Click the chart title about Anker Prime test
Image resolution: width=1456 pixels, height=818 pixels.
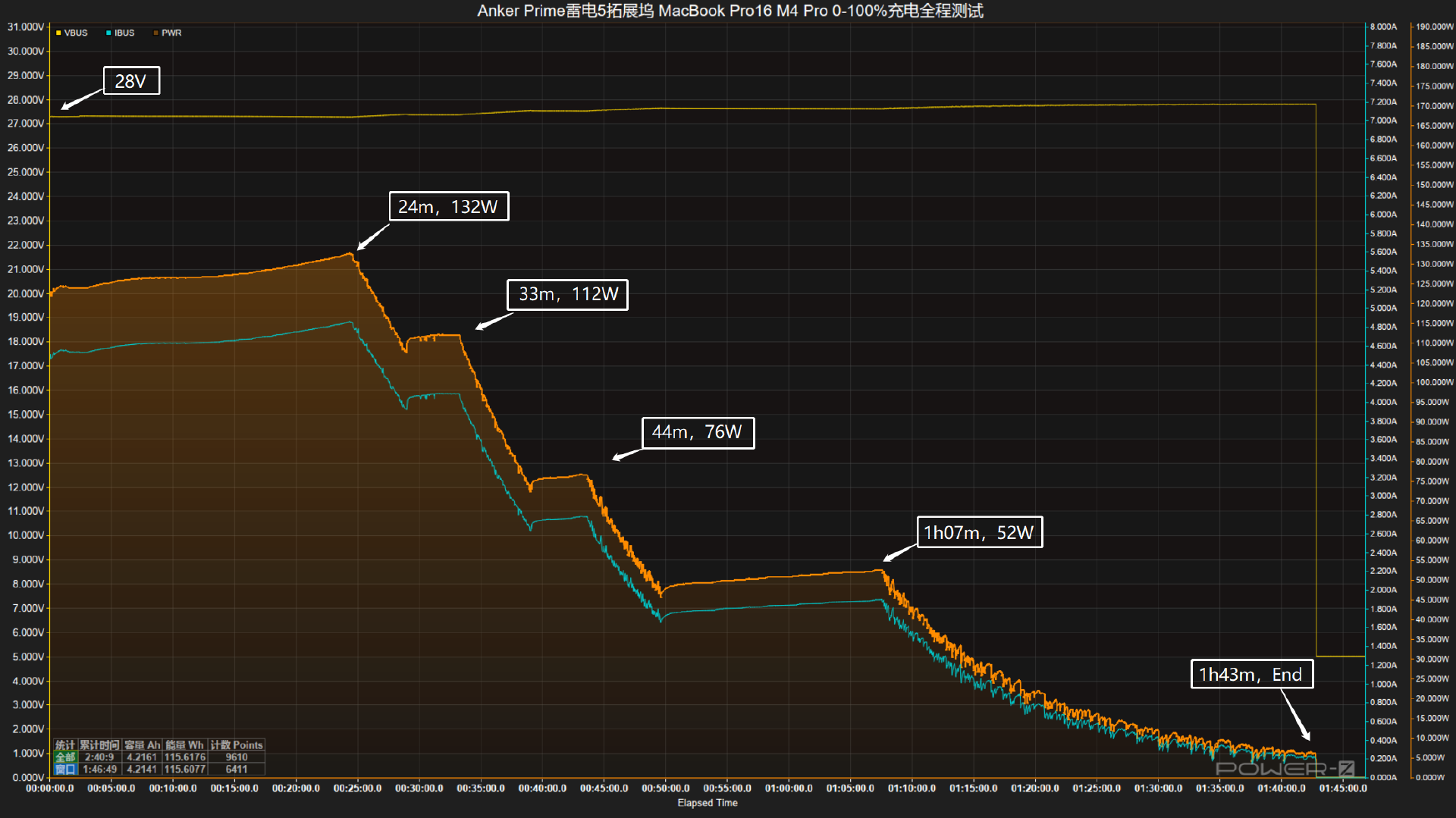(x=730, y=11)
